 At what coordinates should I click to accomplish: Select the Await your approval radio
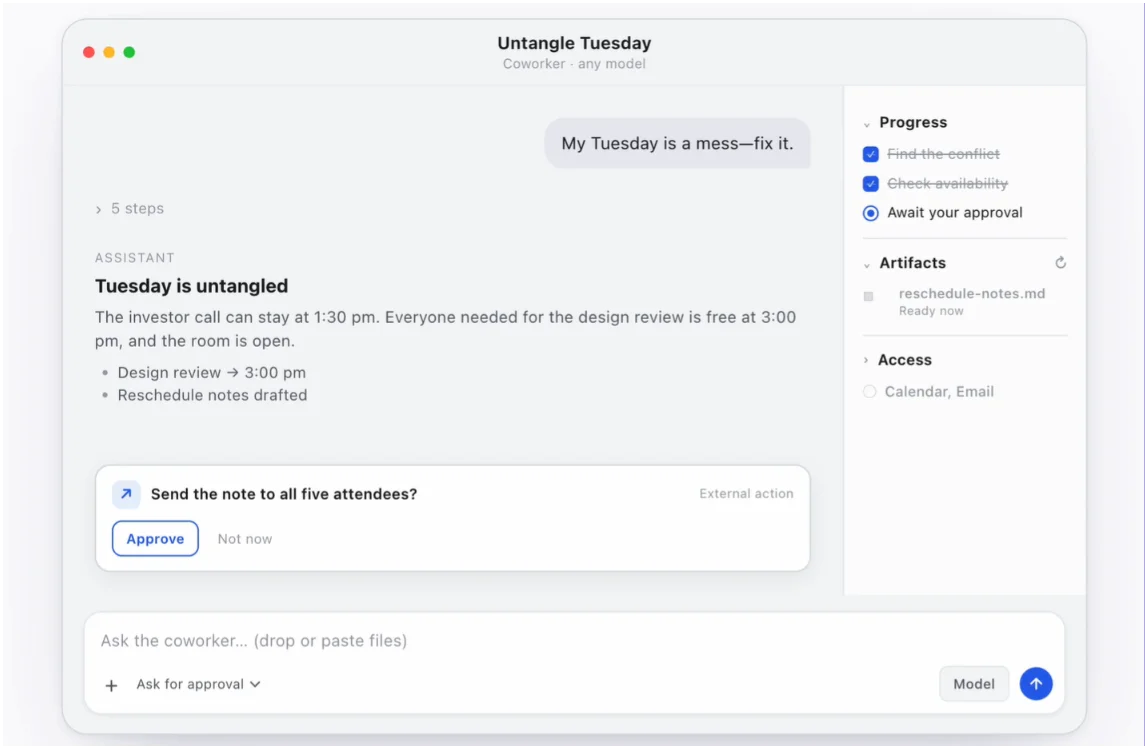point(871,213)
